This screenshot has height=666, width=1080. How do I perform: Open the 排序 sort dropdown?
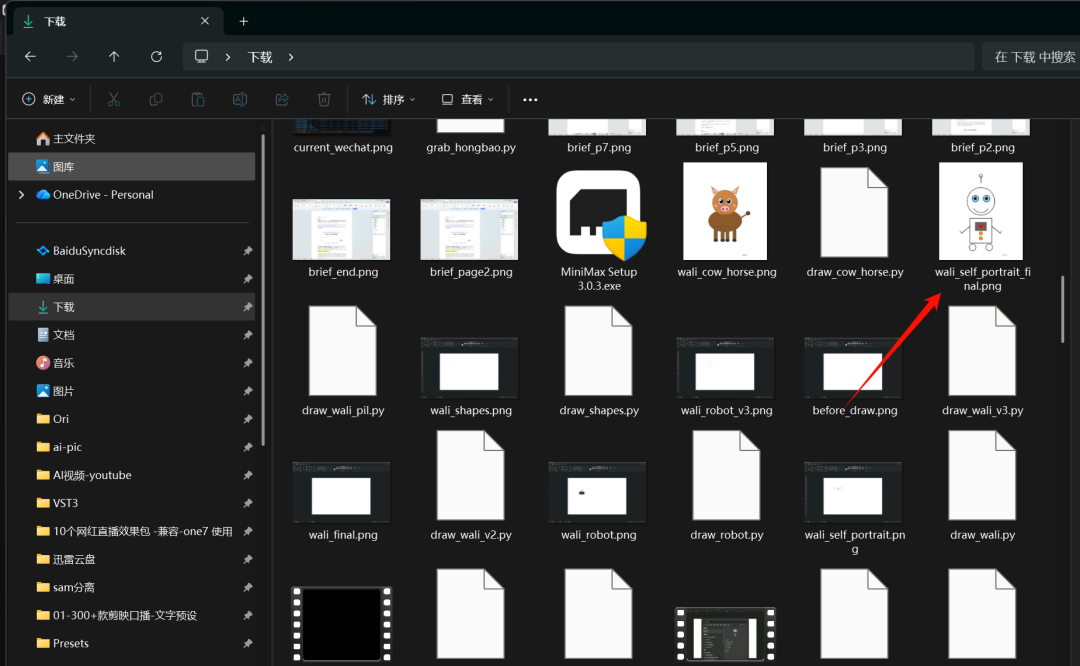point(388,99)
